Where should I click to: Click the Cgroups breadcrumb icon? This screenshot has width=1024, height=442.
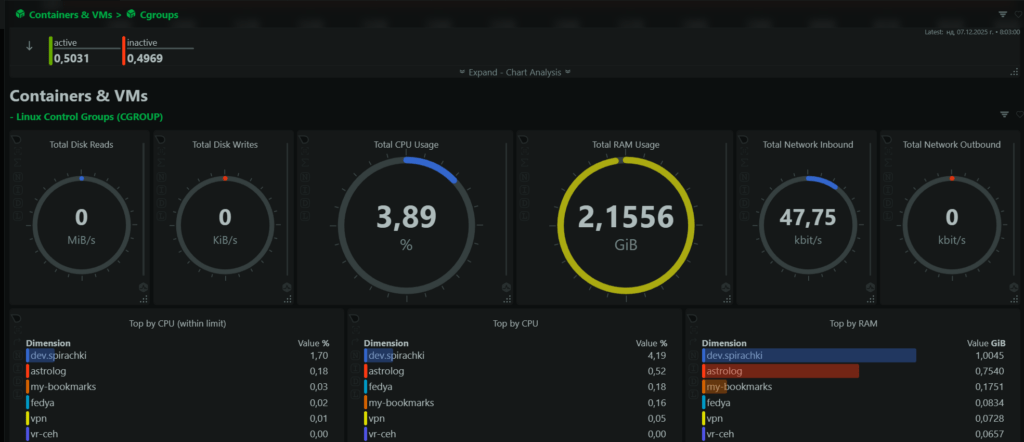[x=131, y=14]
